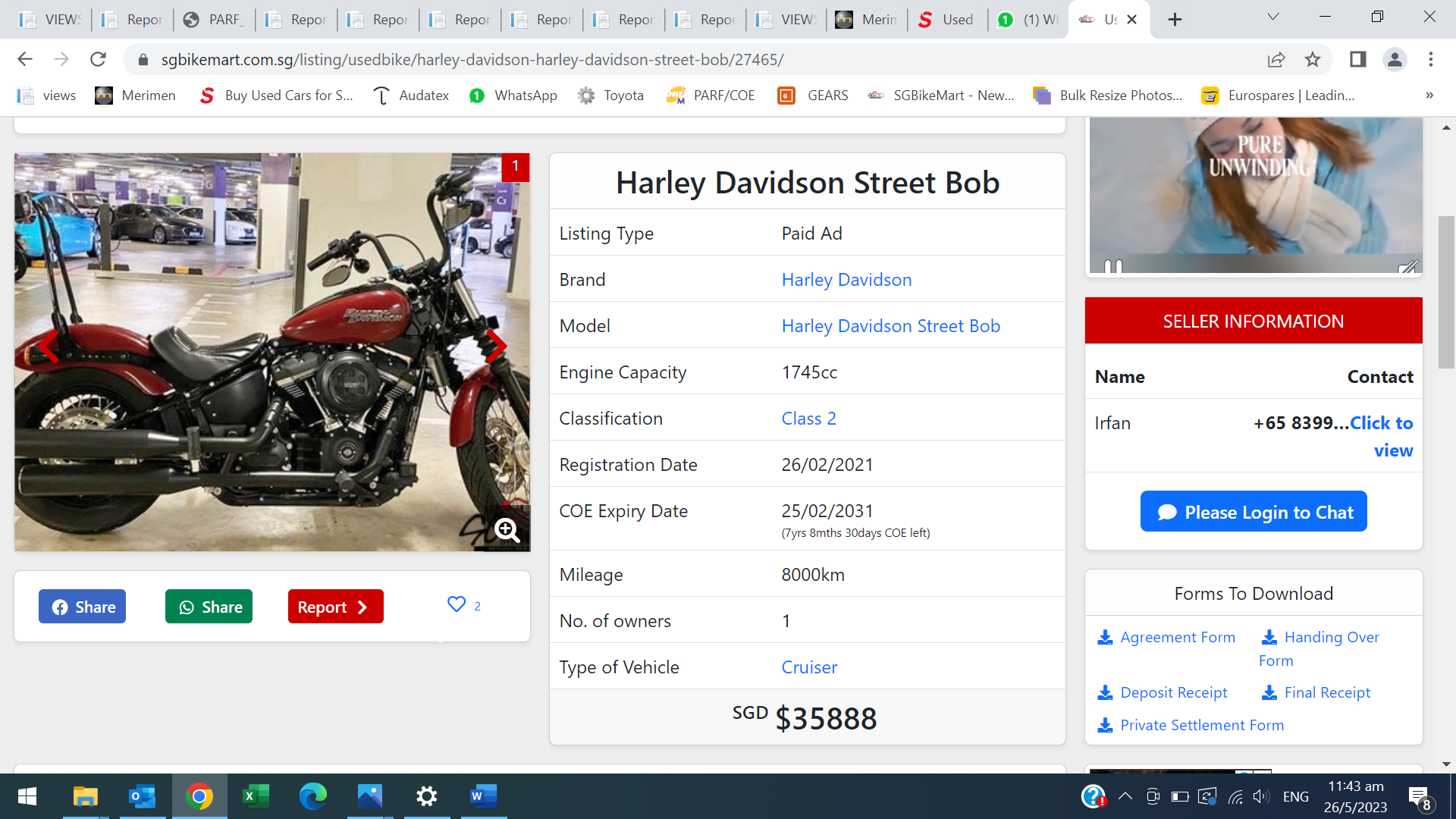Switch to the Merimen tab
This screenshot has height=819, width=1456.
tap(867, 20)
